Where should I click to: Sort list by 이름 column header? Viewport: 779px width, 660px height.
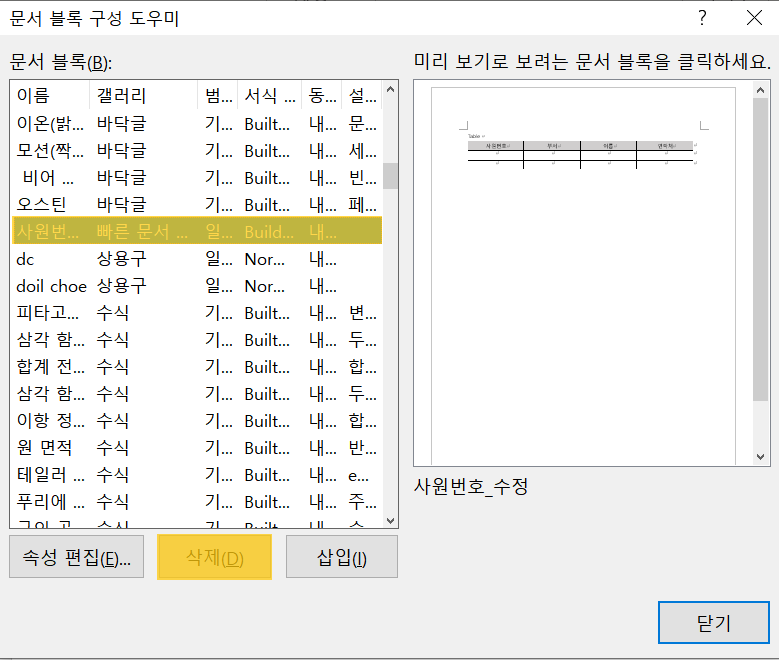50,95
